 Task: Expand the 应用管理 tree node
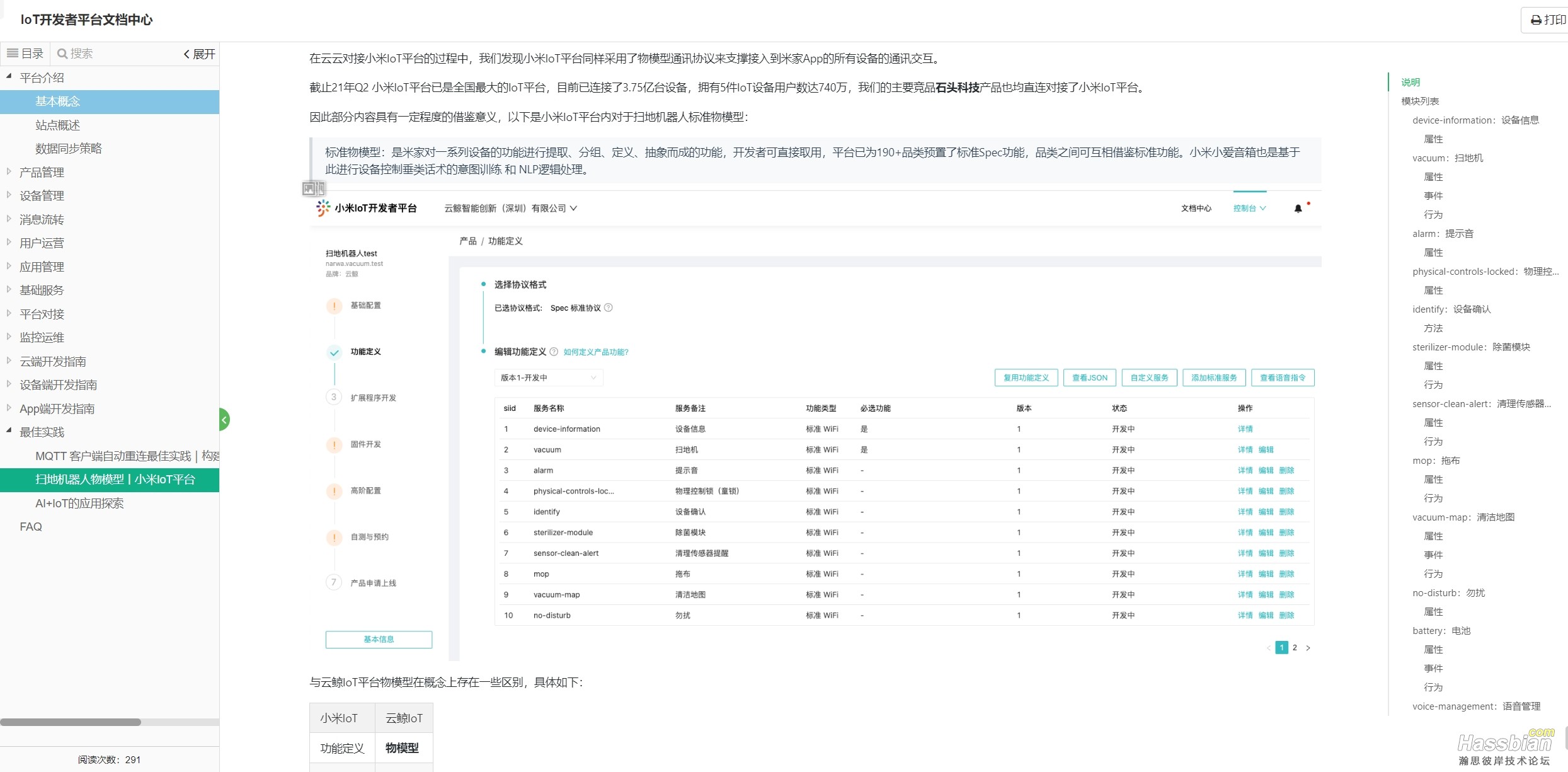tap(9, 266)
